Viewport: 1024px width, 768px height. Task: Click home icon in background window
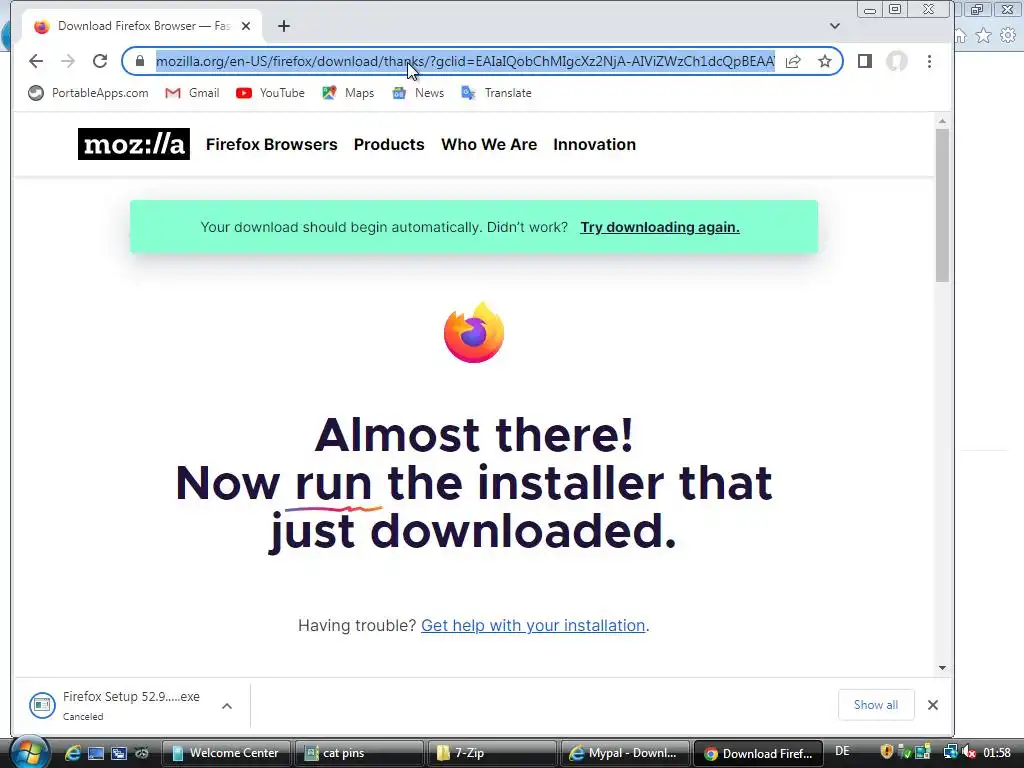pos(960,35)
